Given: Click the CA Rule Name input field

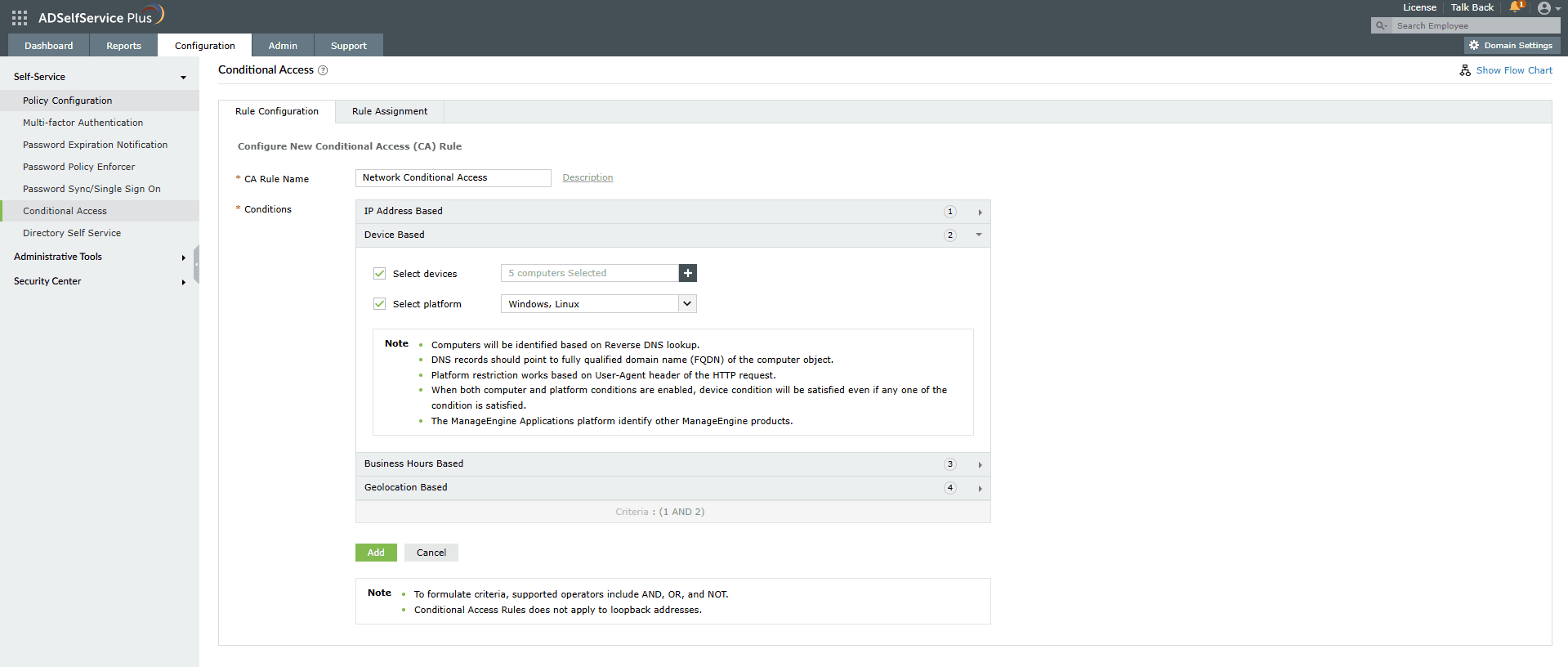Looking at the screenshot, I should [x=453, y=178].
